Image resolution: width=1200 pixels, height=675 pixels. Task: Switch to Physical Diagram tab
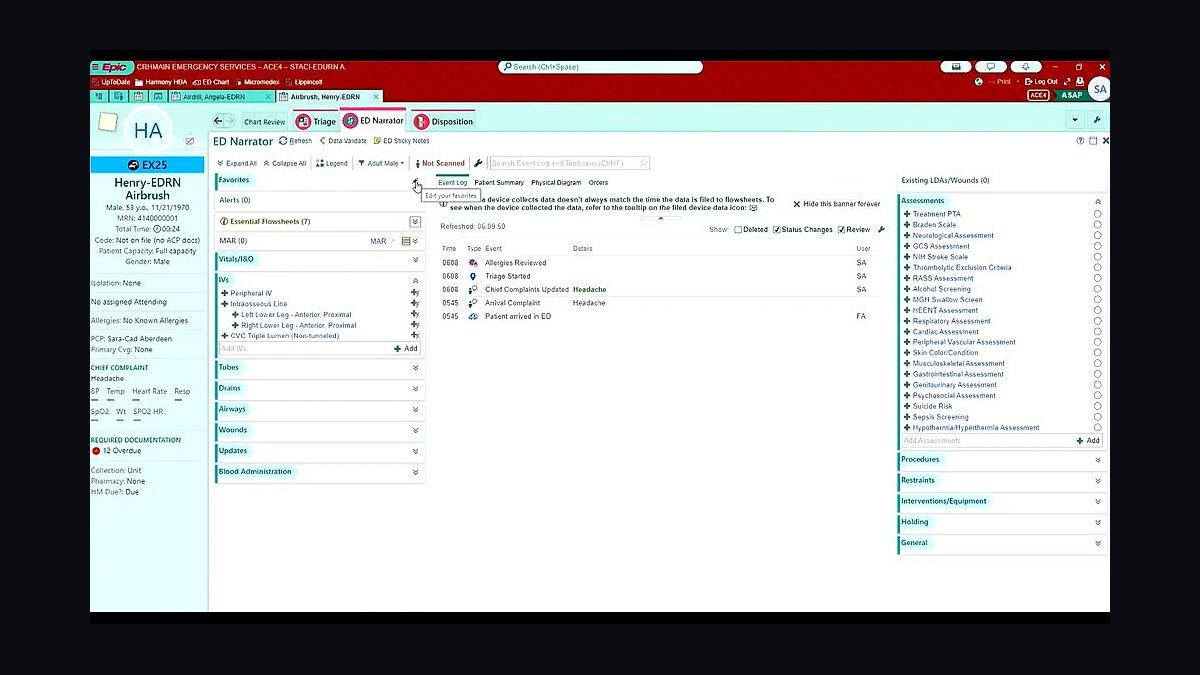(556, 183)
